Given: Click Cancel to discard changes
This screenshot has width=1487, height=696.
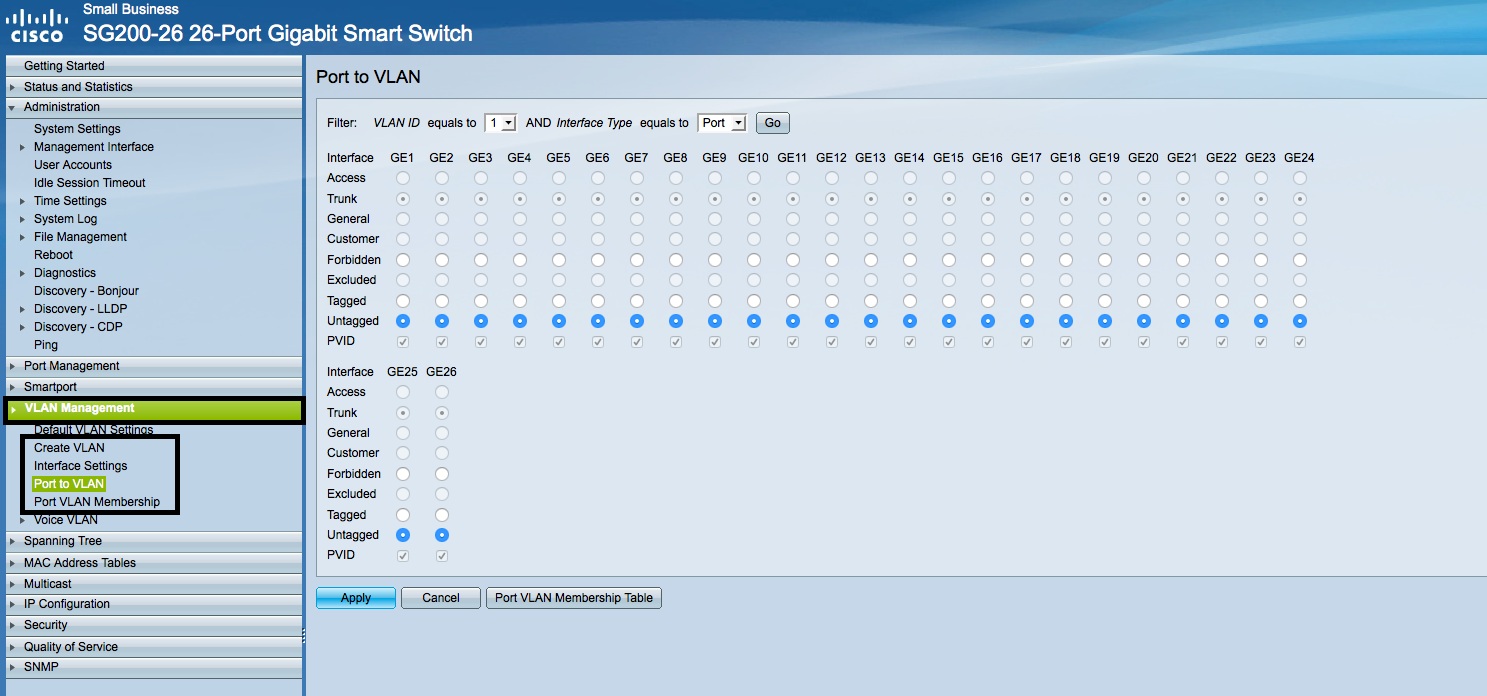Looking at the screenshot, I should pyautogui.click(x=440, y=598).
